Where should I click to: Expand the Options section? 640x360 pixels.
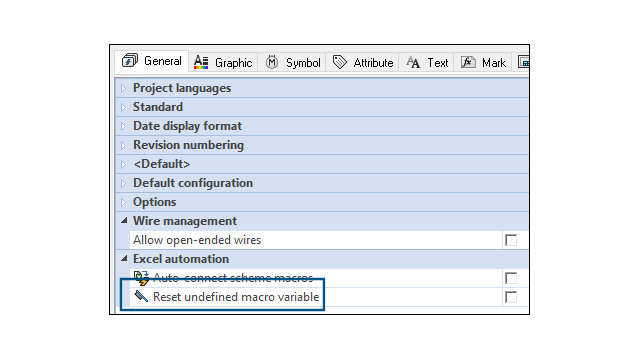(123, 202)
